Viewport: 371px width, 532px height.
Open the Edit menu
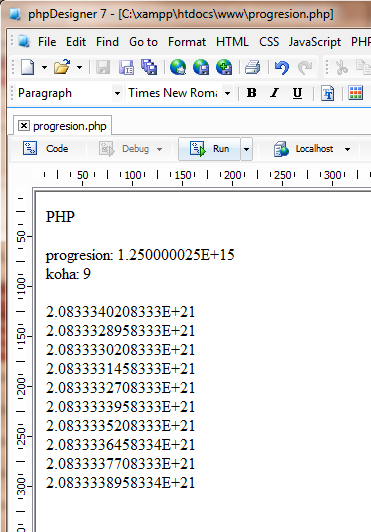click(x=76, y=42)
